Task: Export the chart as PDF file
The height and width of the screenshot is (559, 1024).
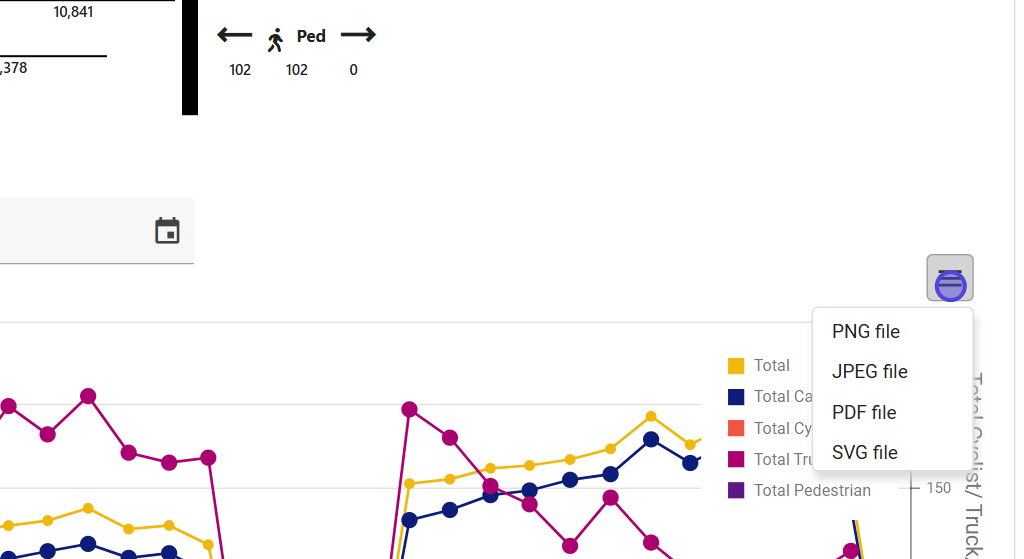Action: pyautogui.click(x=864, y=412)
